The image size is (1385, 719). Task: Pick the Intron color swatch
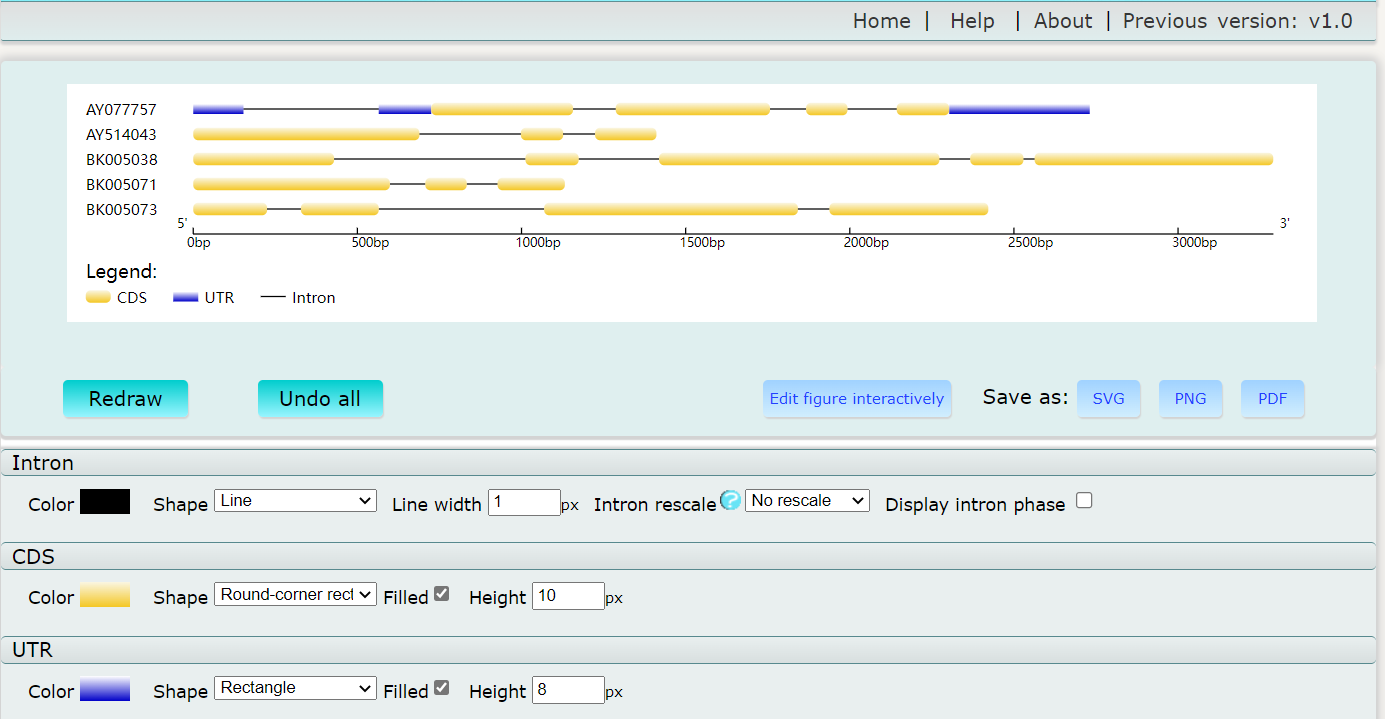pyautogui.click(x=105, y=502)
